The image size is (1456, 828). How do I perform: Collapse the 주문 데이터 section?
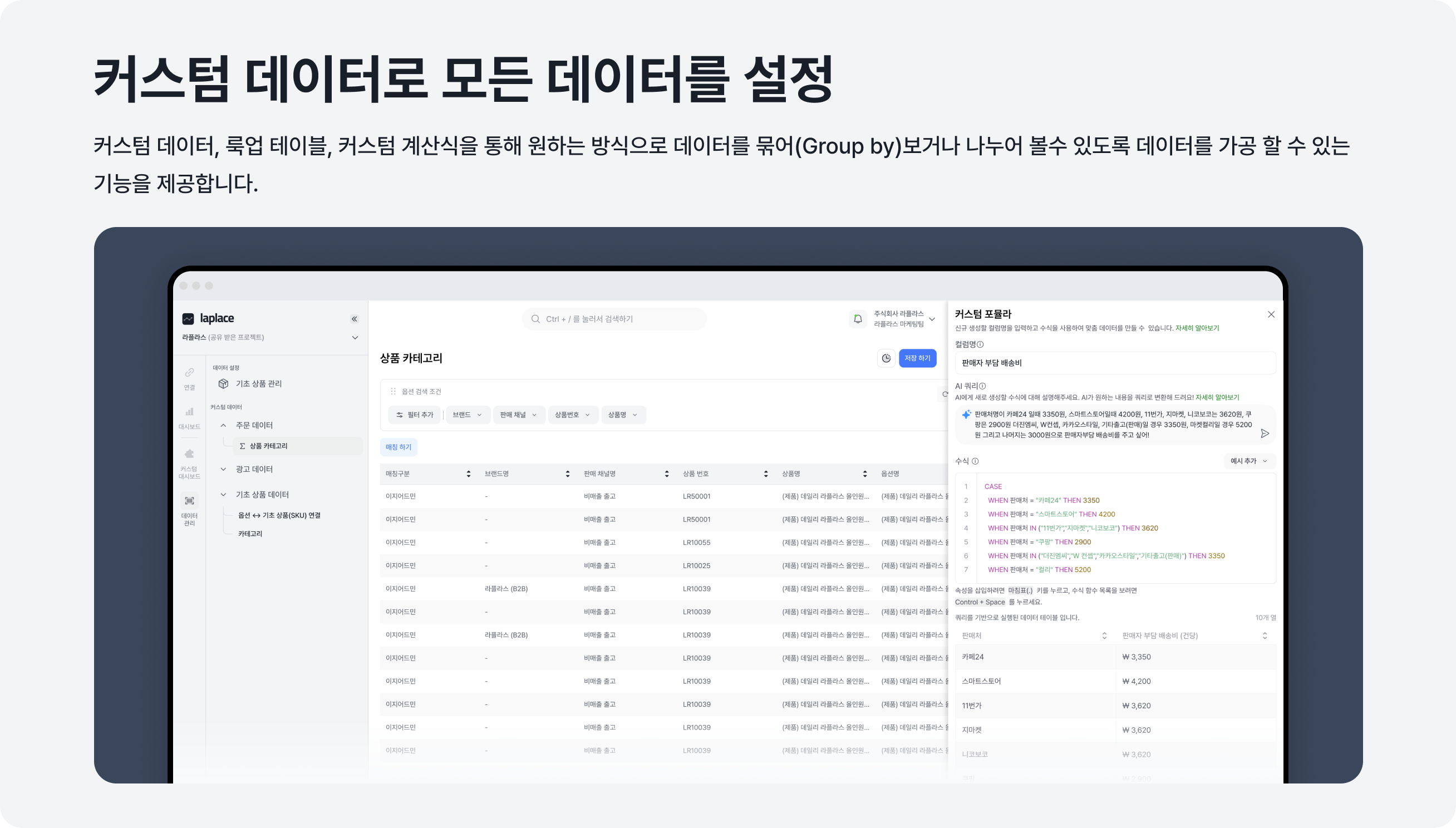pyautogui.click(x=223, y=425)
